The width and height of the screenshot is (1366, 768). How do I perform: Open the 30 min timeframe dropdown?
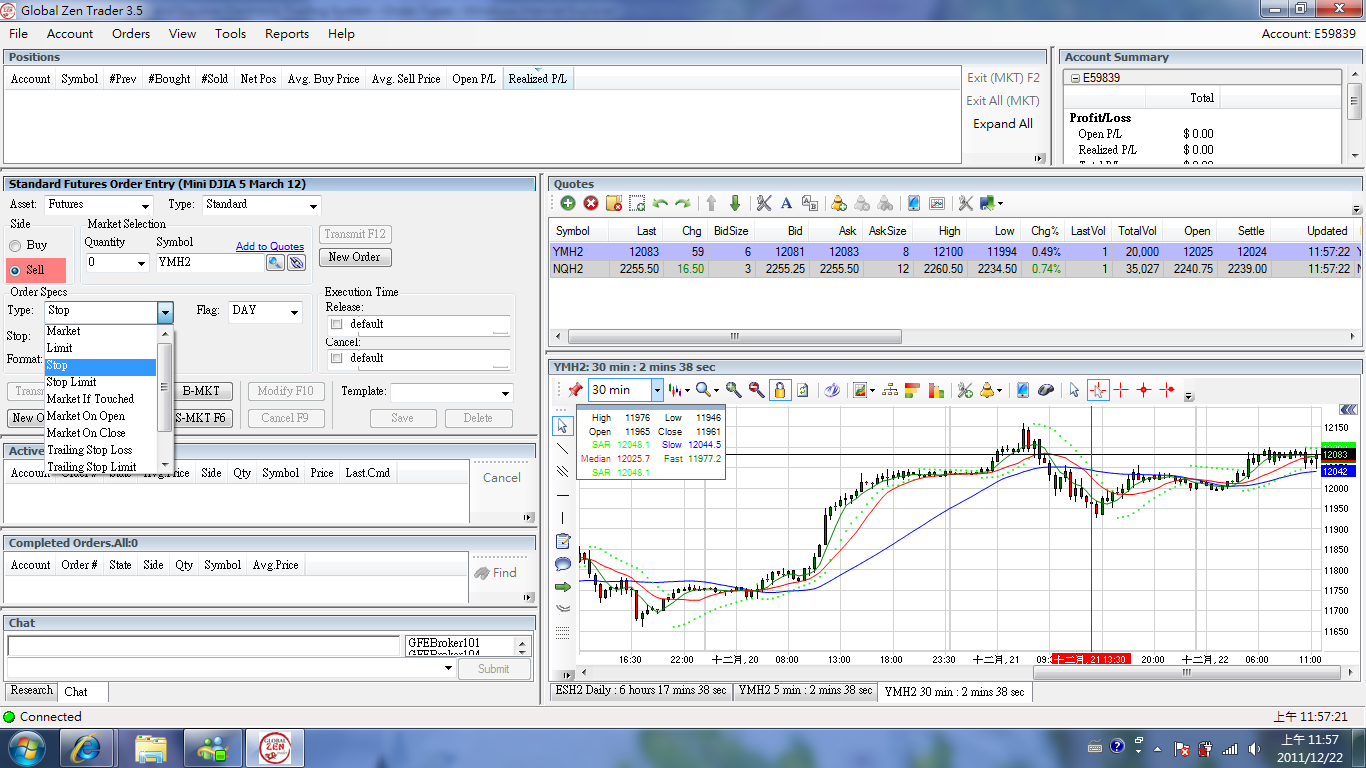(x=657, y=390)
